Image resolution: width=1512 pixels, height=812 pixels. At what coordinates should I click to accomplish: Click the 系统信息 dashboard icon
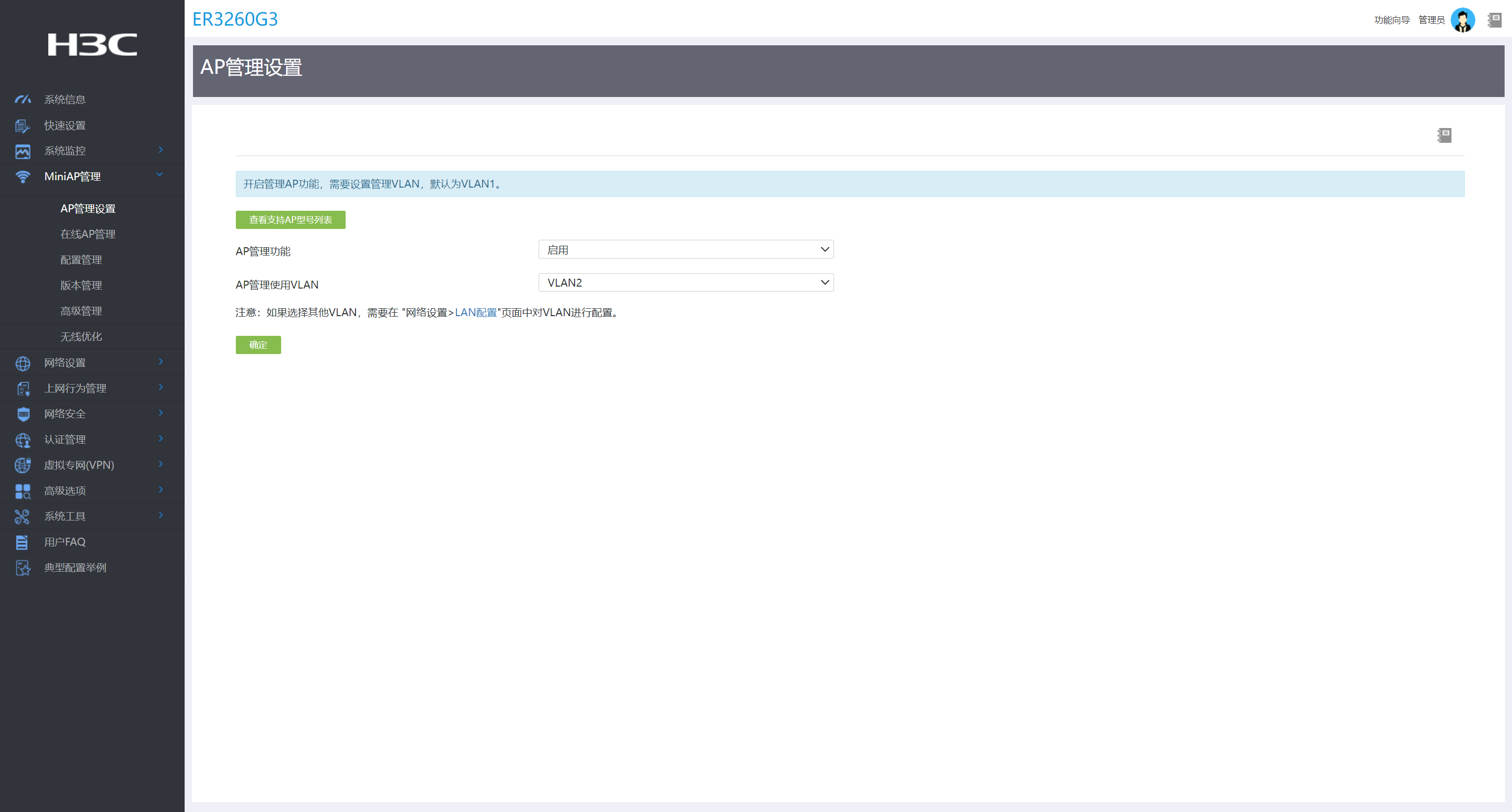(22, 99)
